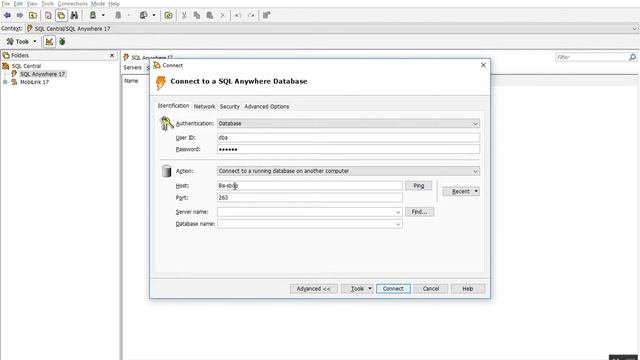Open the connection profiles dropdown arrow
Image resolution: width=640 pixels, height=360 pixels.
154,16
